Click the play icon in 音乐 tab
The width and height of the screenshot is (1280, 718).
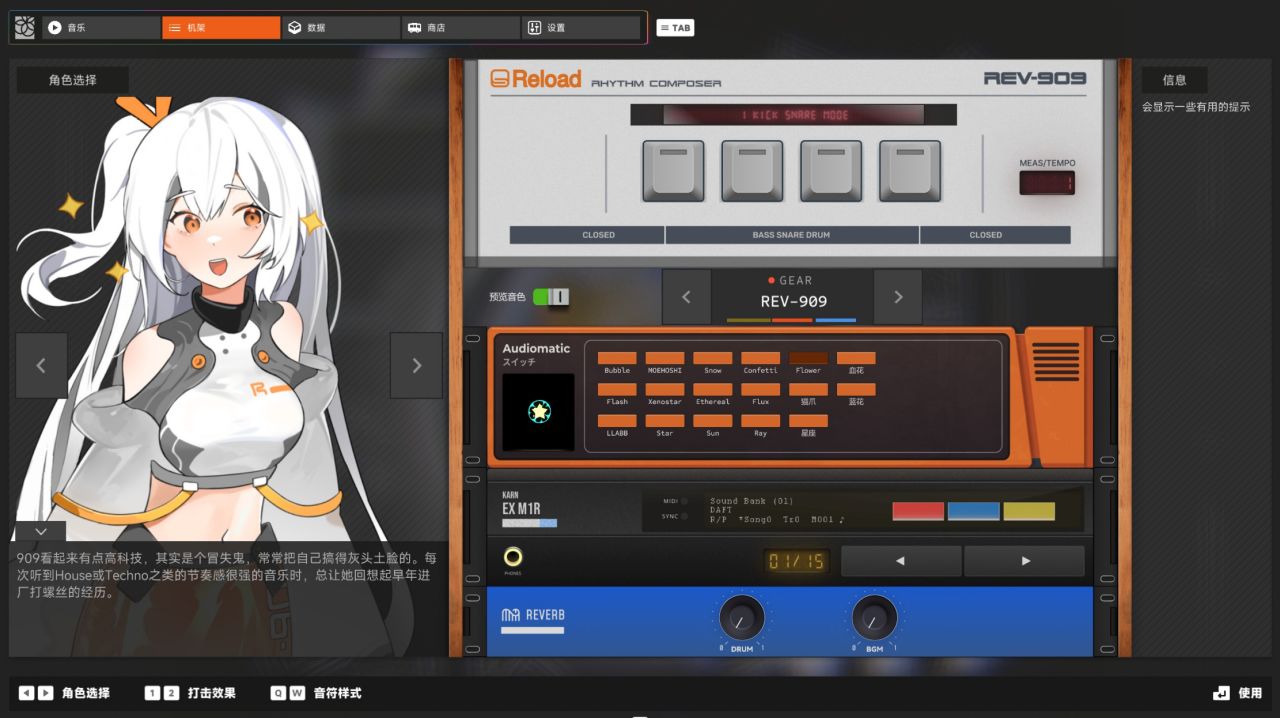click(x=54, y=28)
